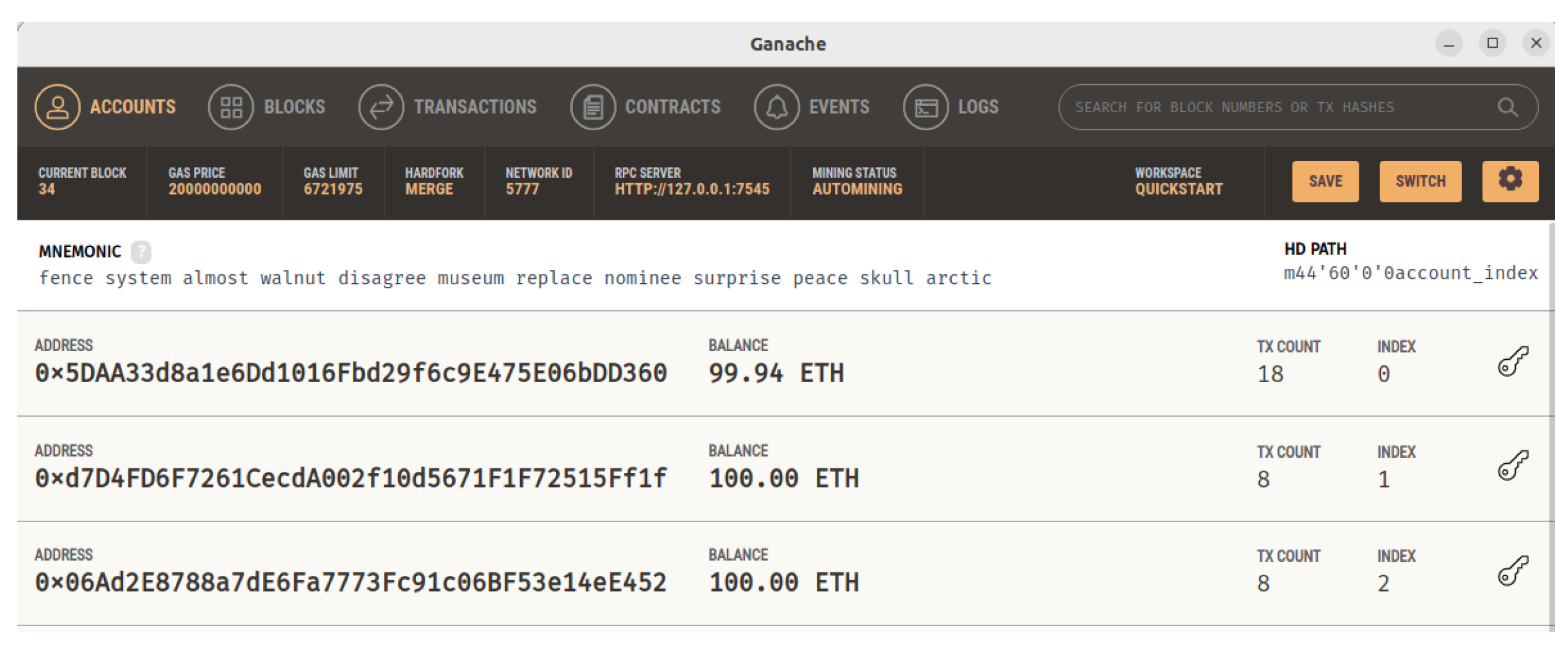
Task: Switch to the Blocks tab
Action: click(294, 107)
